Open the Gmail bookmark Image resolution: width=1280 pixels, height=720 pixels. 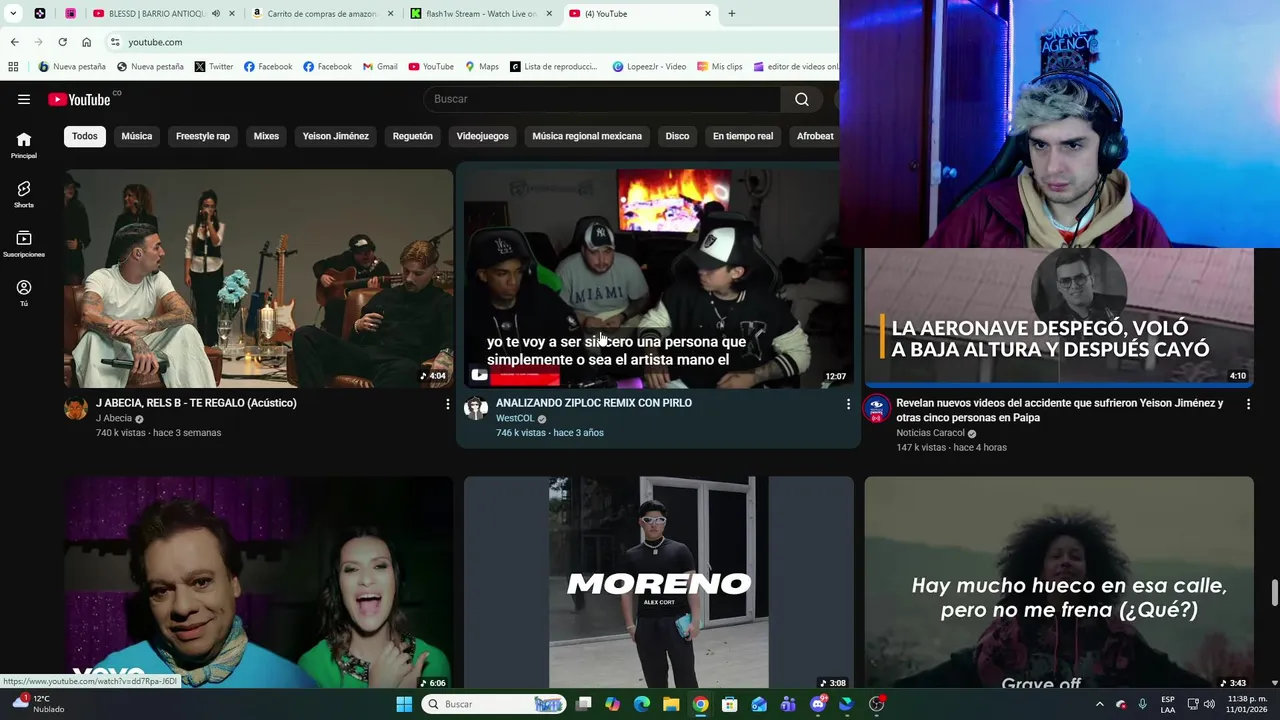pyautogui.click(x=380, y=67)
